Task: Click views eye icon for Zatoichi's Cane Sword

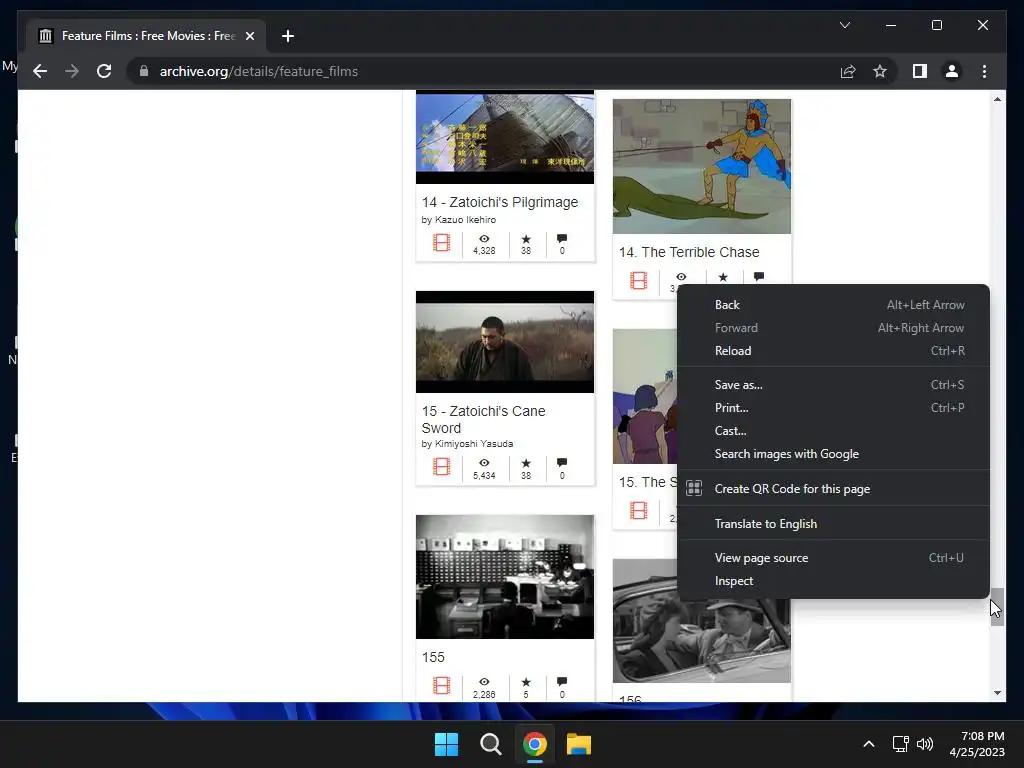Action: (x=484, y=463)
